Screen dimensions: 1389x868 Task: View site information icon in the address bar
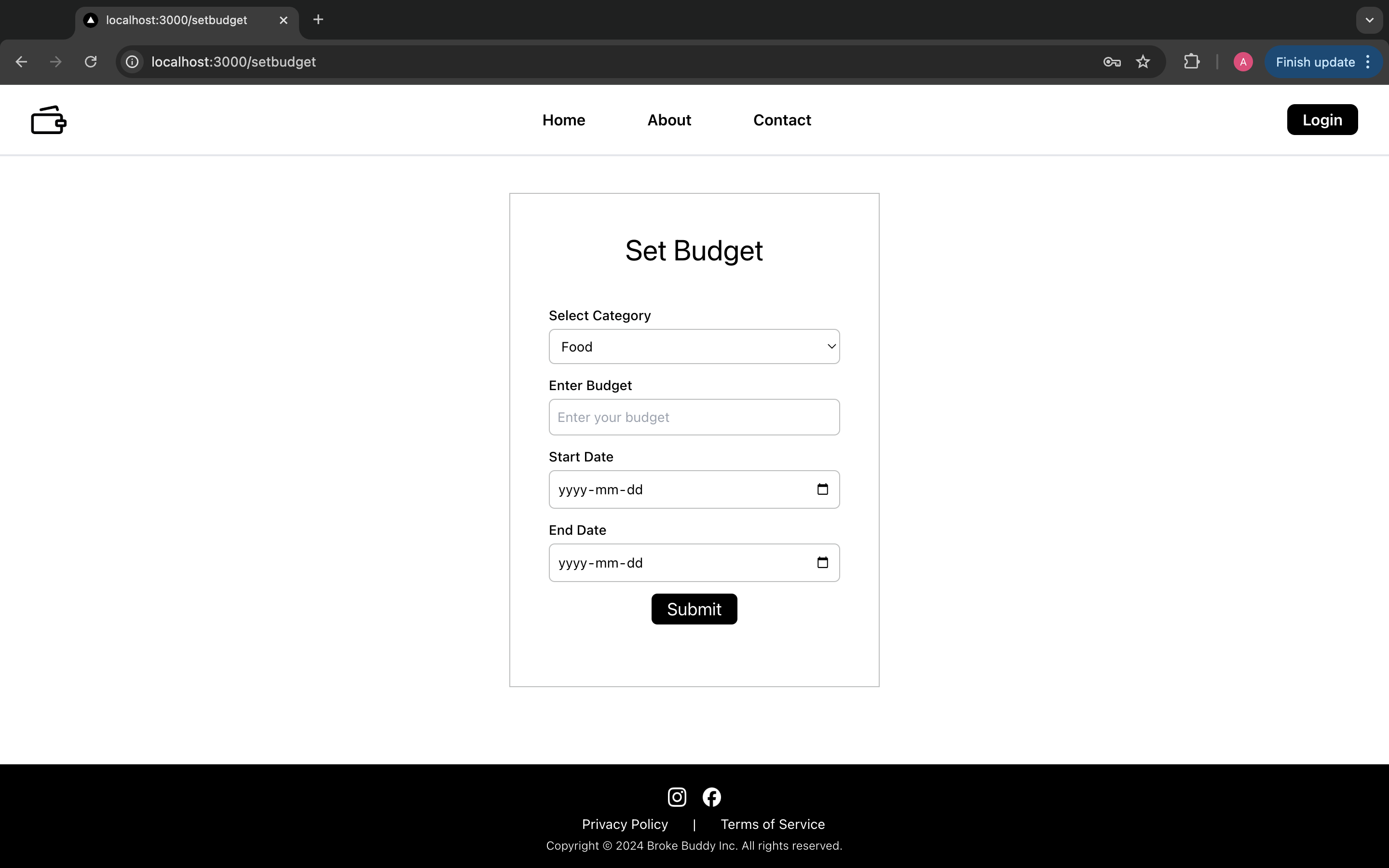(x=133, y=62)
